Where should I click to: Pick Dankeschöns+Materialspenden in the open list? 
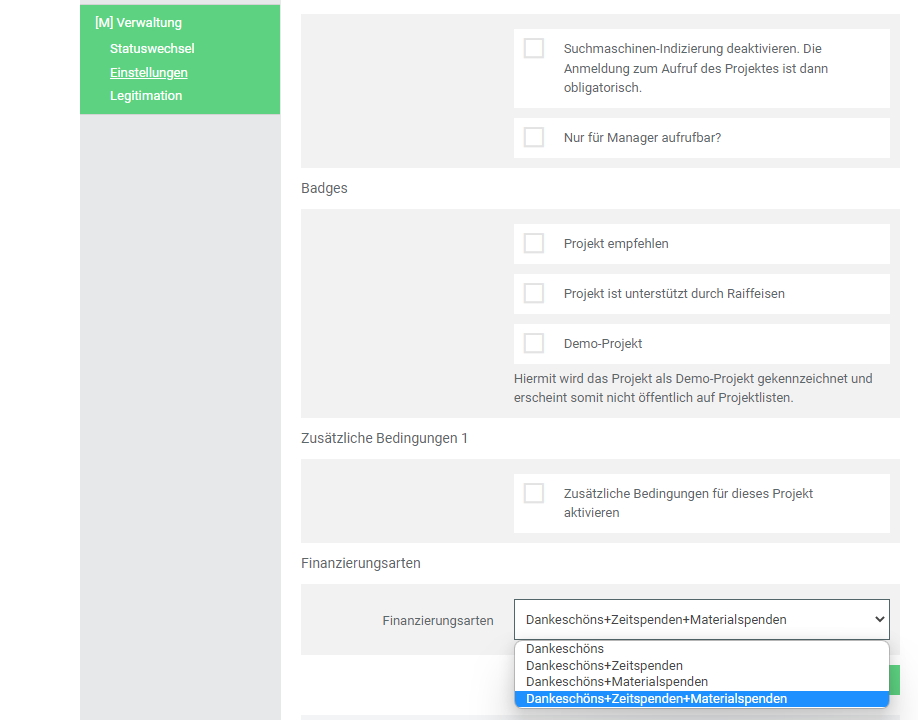pyautogui.click(x=616, y=682)
